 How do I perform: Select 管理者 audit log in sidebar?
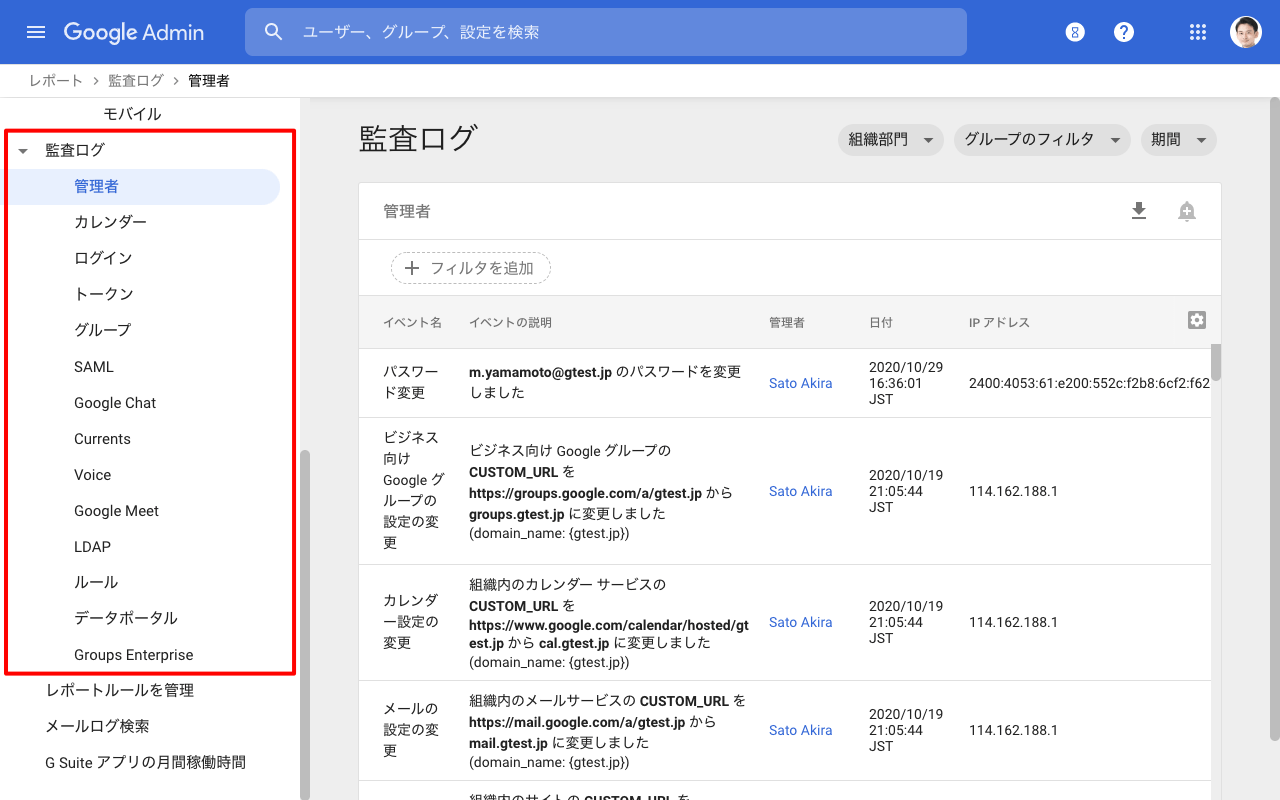(x=142, y=186)
